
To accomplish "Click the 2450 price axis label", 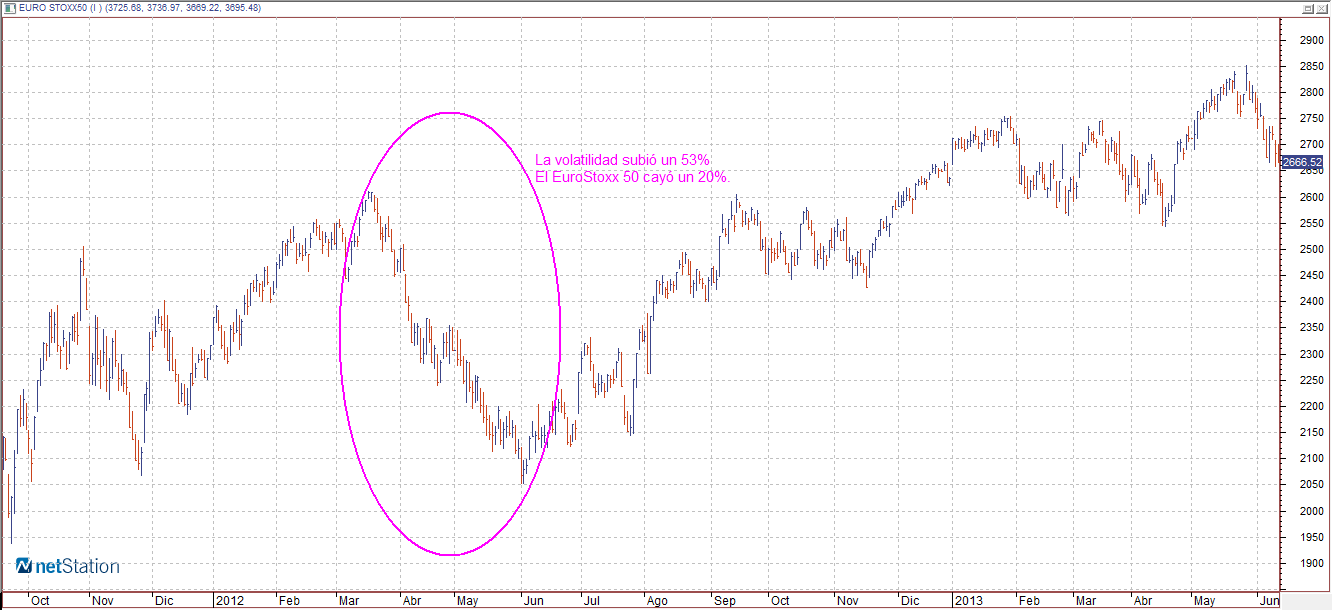I will [x=1310, y=276].
